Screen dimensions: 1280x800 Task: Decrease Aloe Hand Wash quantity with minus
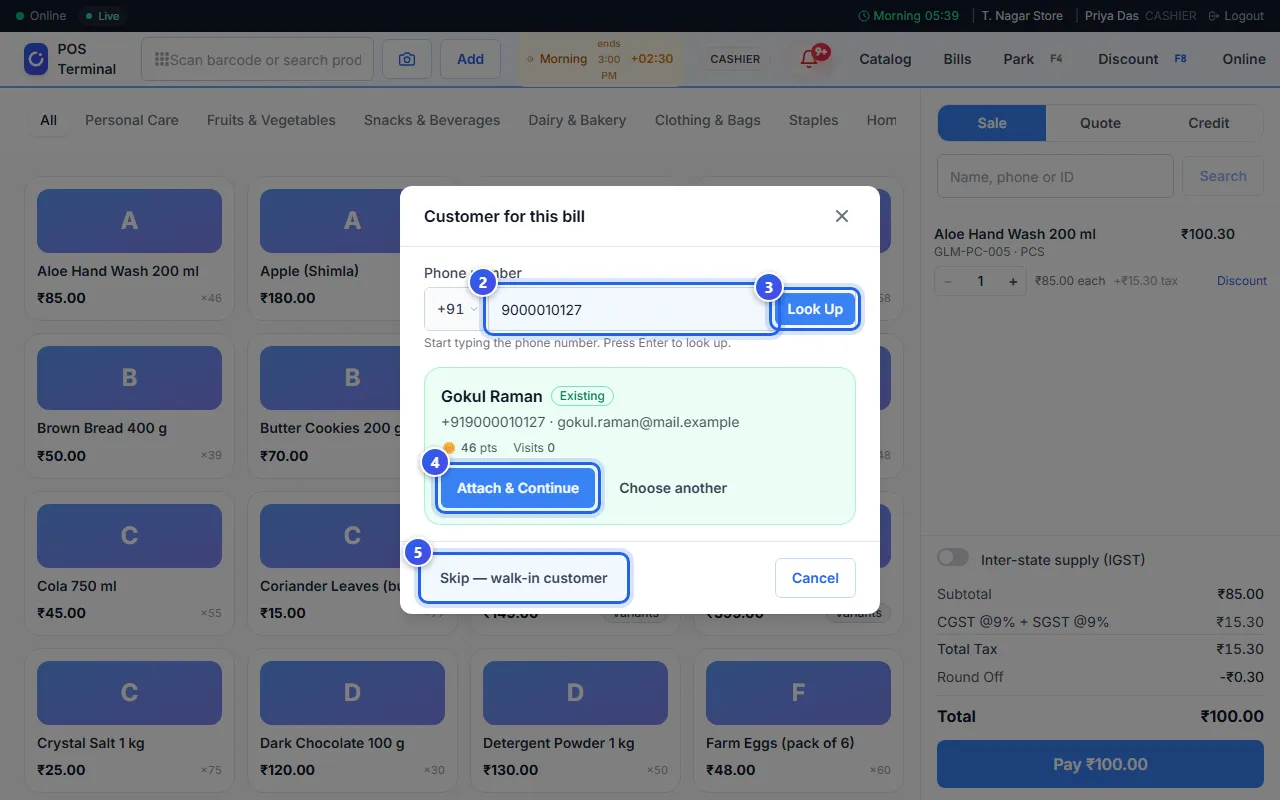click(948, 281)
